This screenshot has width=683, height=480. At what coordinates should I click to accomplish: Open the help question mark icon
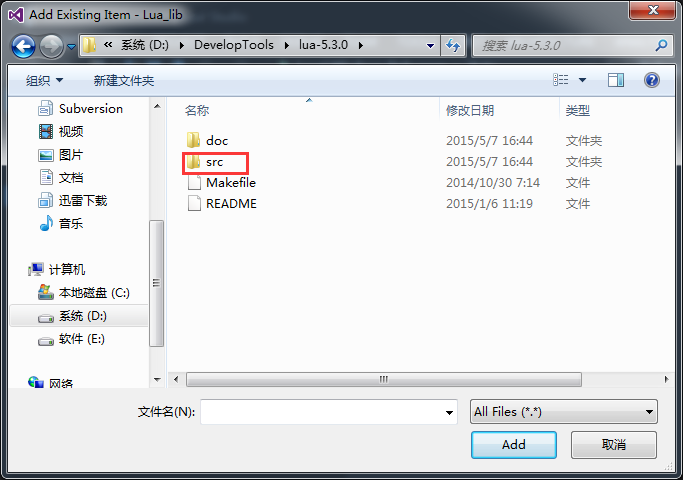652,80
